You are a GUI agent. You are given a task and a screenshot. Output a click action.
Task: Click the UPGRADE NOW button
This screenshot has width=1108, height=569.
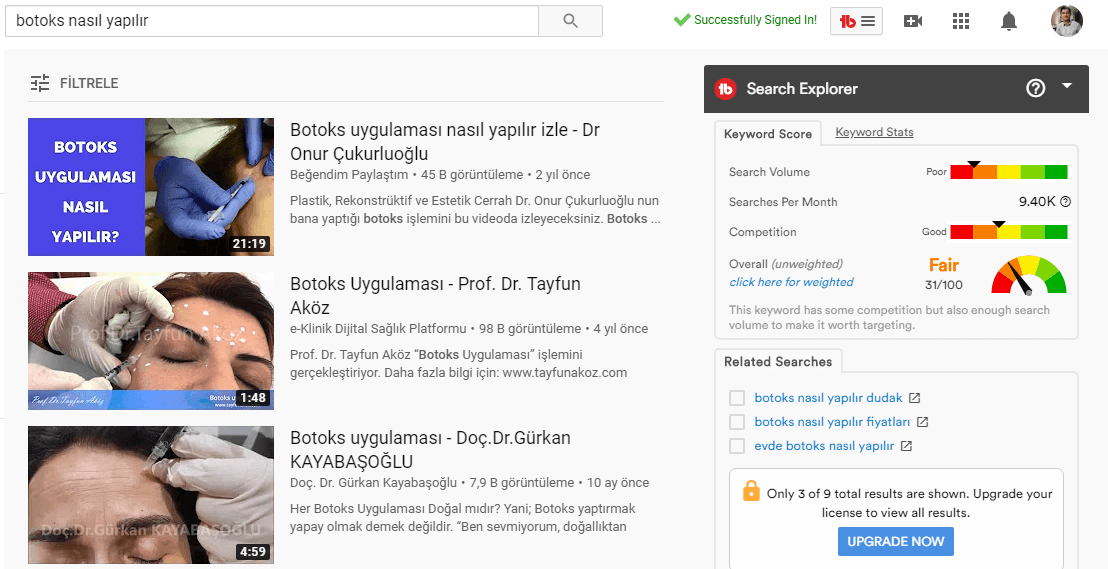pos(896,541)
